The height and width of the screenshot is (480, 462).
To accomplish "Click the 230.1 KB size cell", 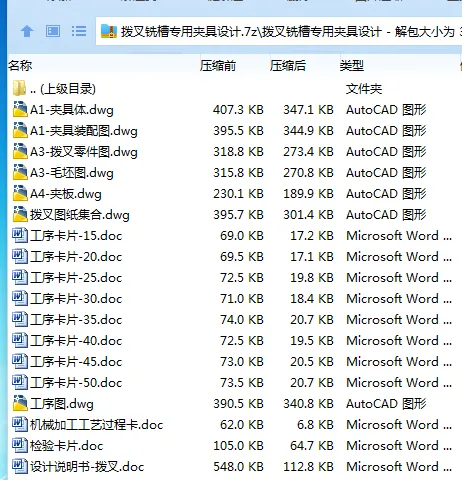I will click(238, 194).
